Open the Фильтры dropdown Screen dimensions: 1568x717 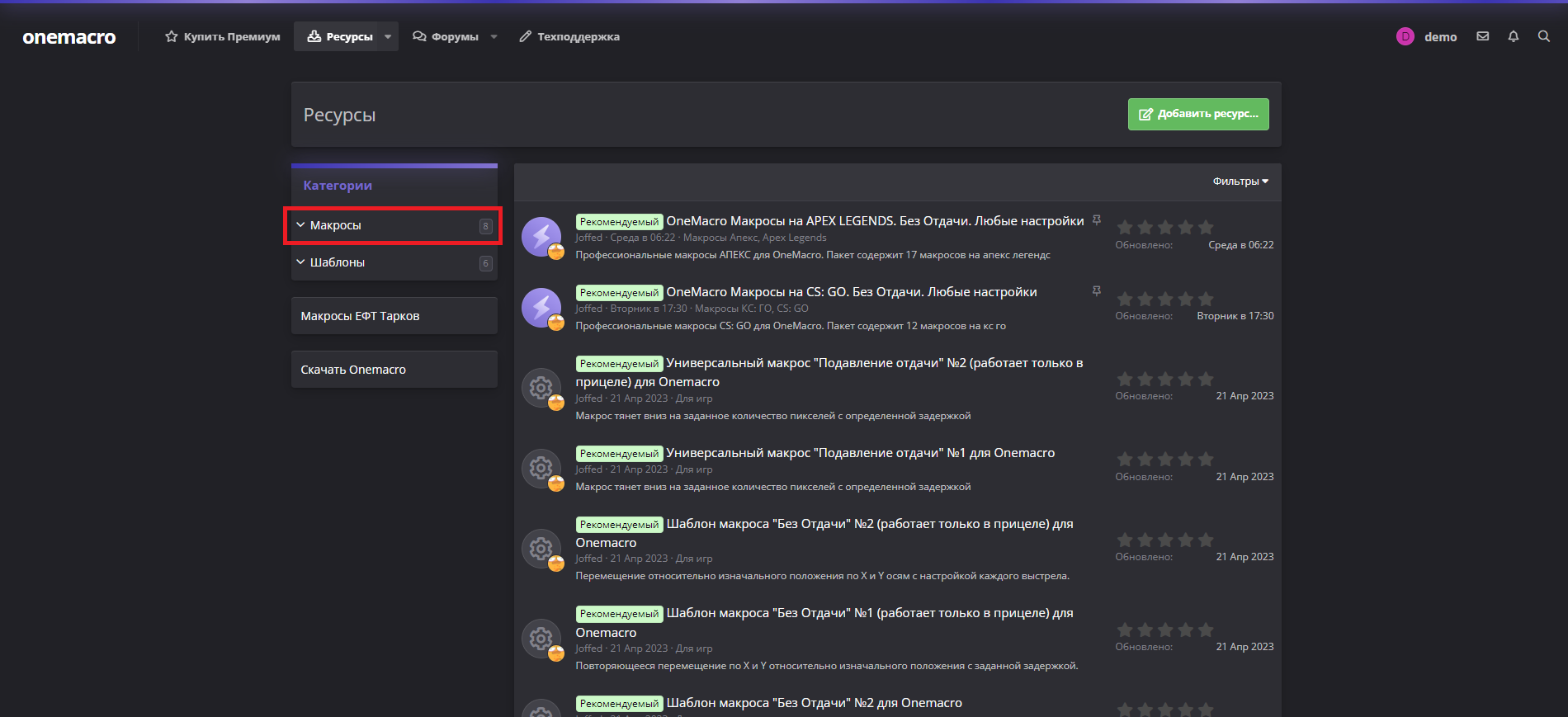point(1240,182)
